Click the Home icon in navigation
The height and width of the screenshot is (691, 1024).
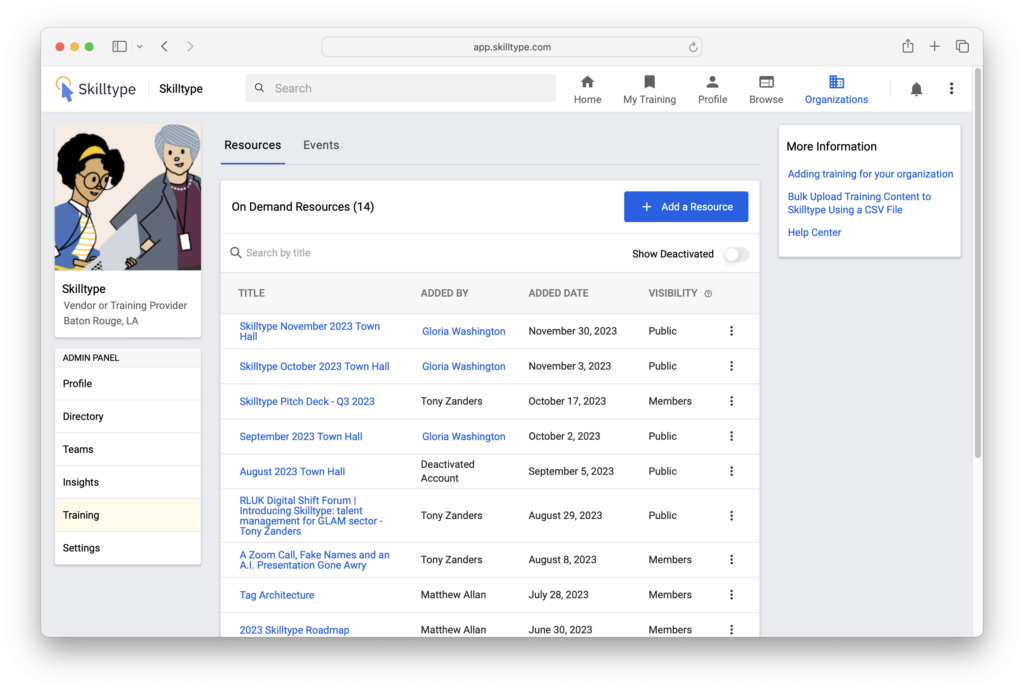pos(587,82)
